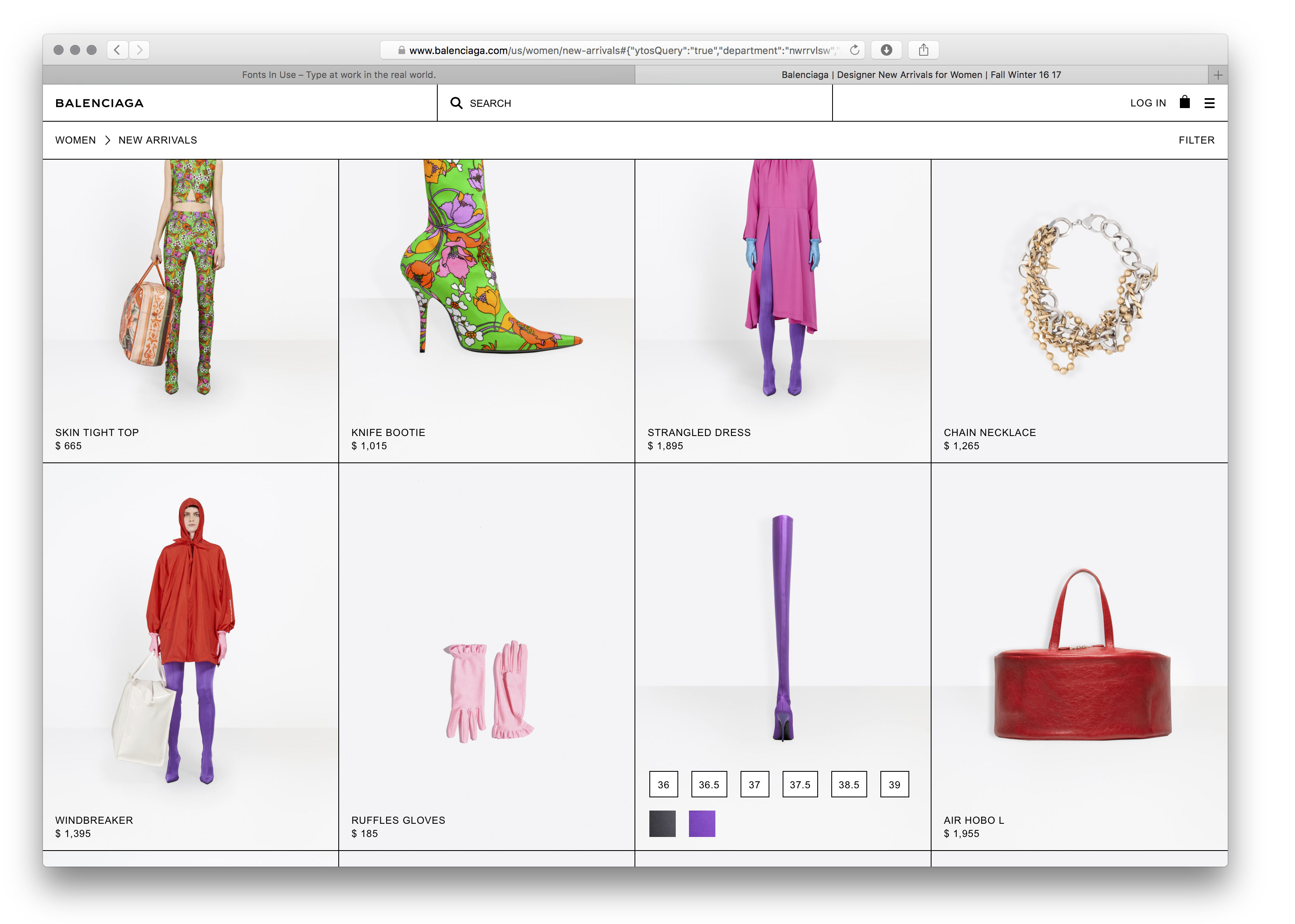The width and height of the screenshot is (1295, 924).
Task: Click the browser forward arrow
Action: [x=139, y=50]
